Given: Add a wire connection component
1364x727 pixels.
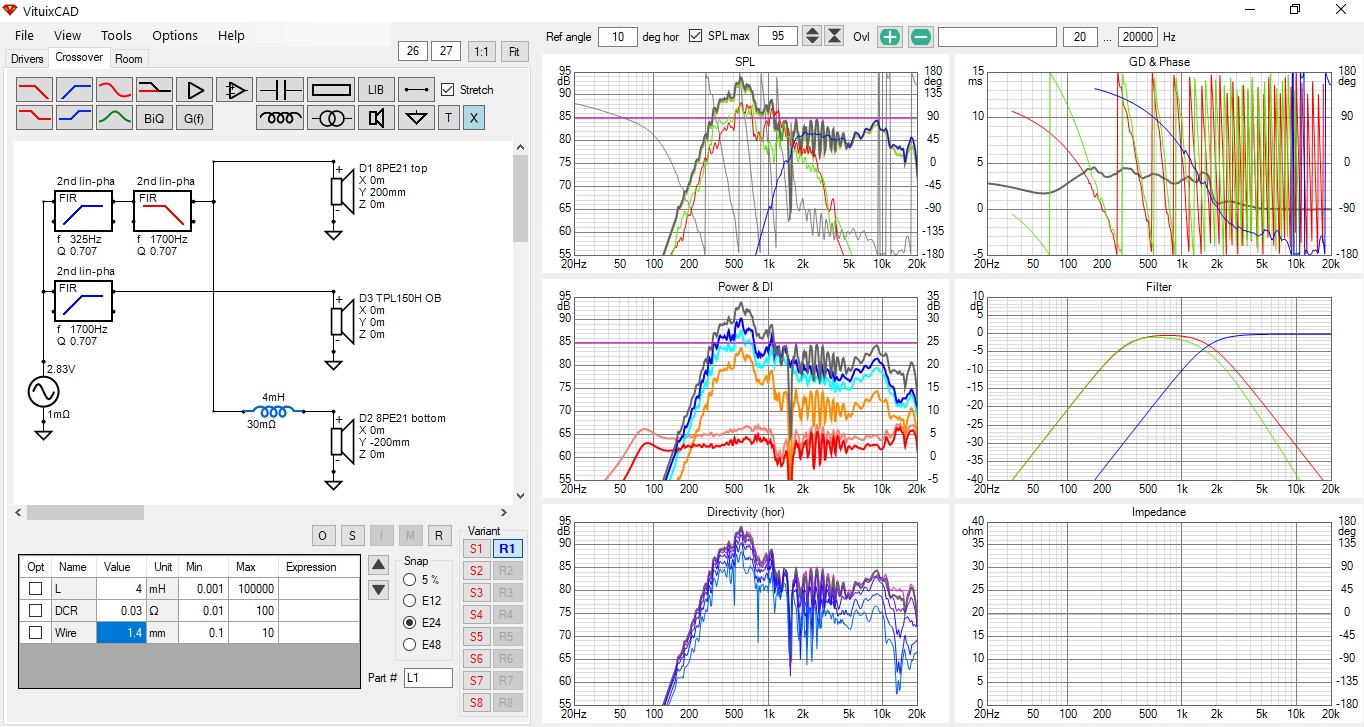Looking at the screenshot, I should tap(416, 90).
